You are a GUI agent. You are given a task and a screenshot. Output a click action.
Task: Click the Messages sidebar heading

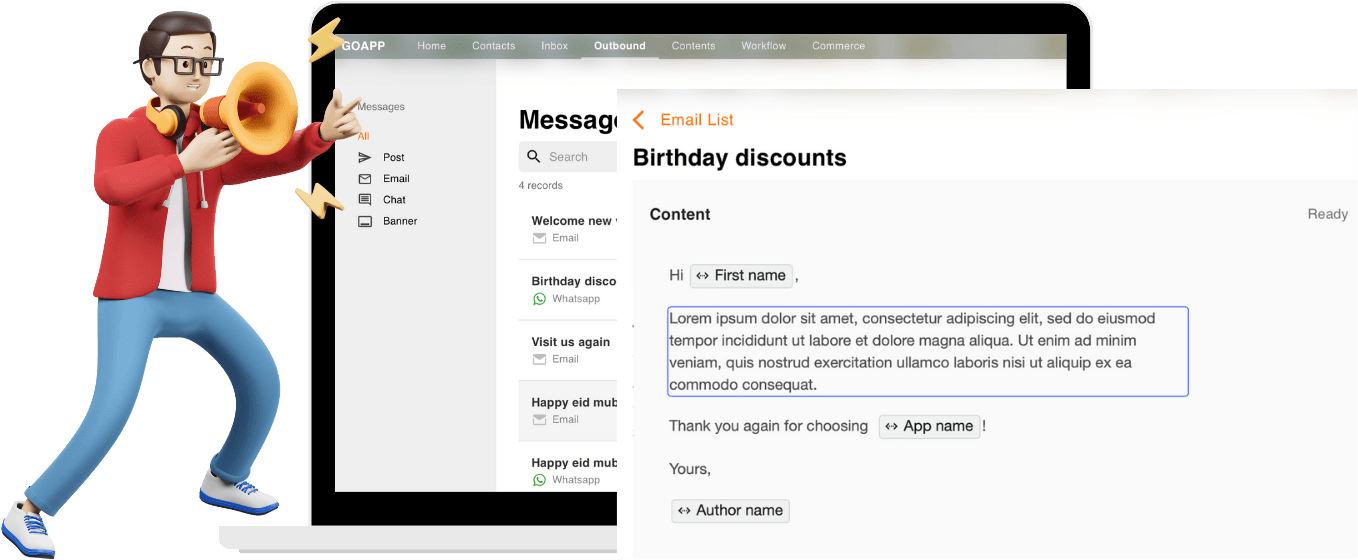tap(381, 107)
